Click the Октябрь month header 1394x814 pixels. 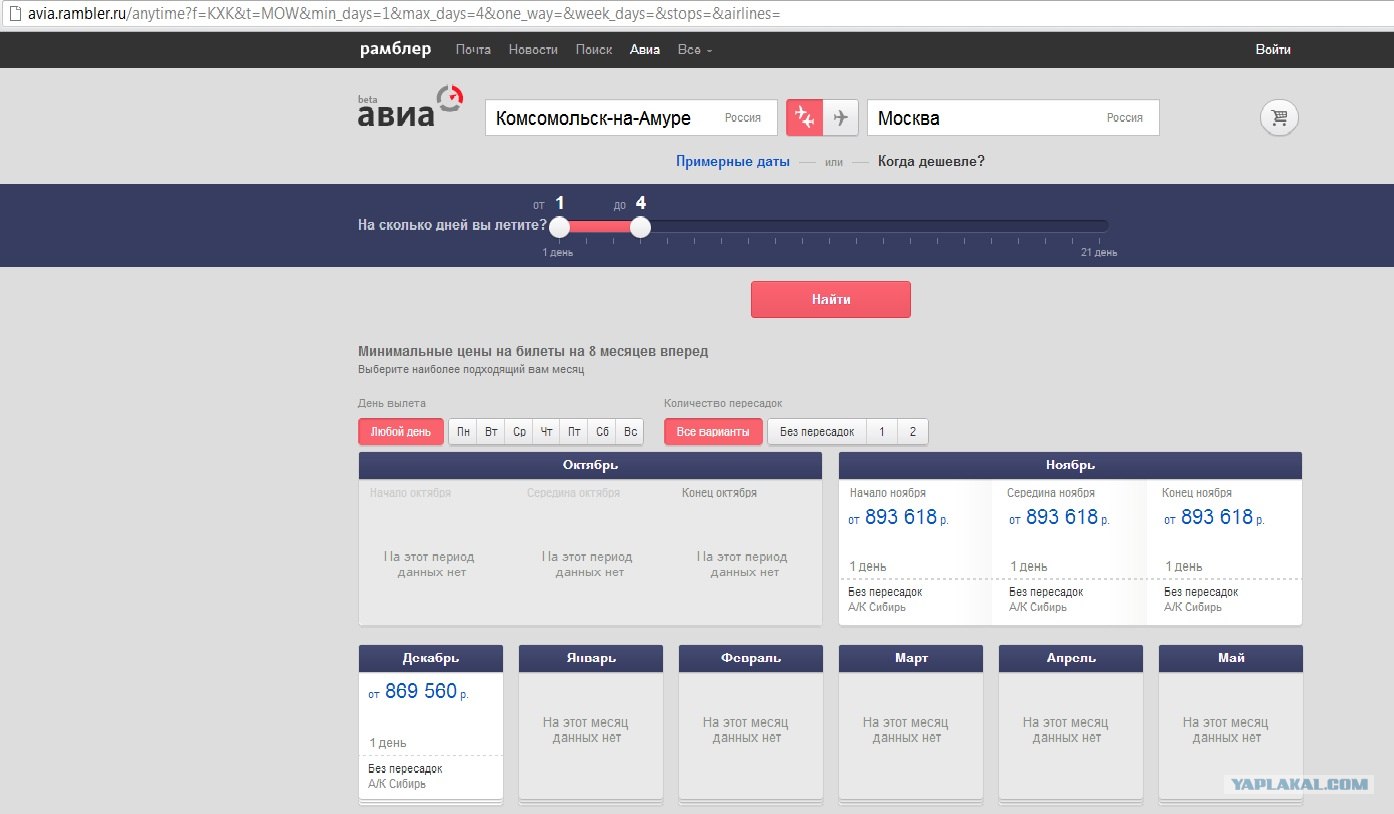(x=590, y=465)
